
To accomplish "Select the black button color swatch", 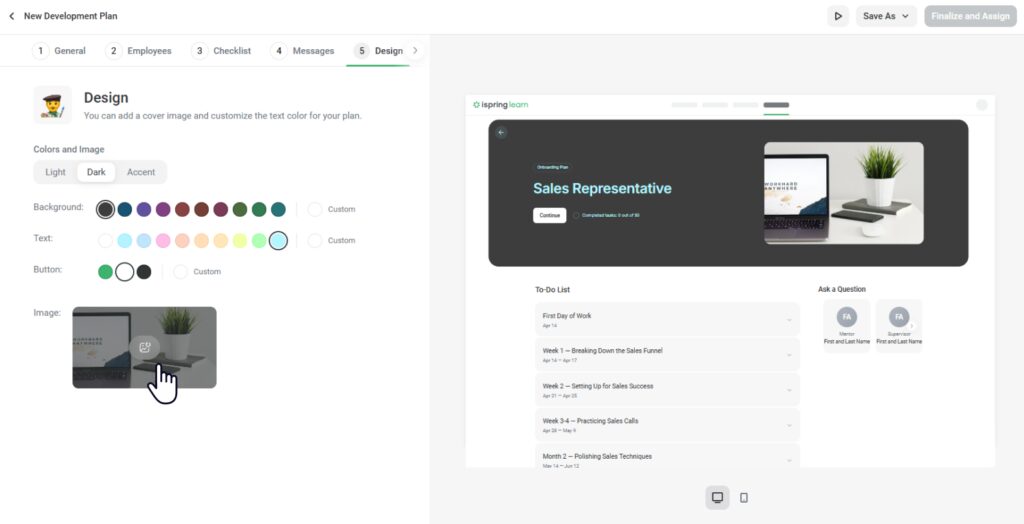I will point(144,272).
